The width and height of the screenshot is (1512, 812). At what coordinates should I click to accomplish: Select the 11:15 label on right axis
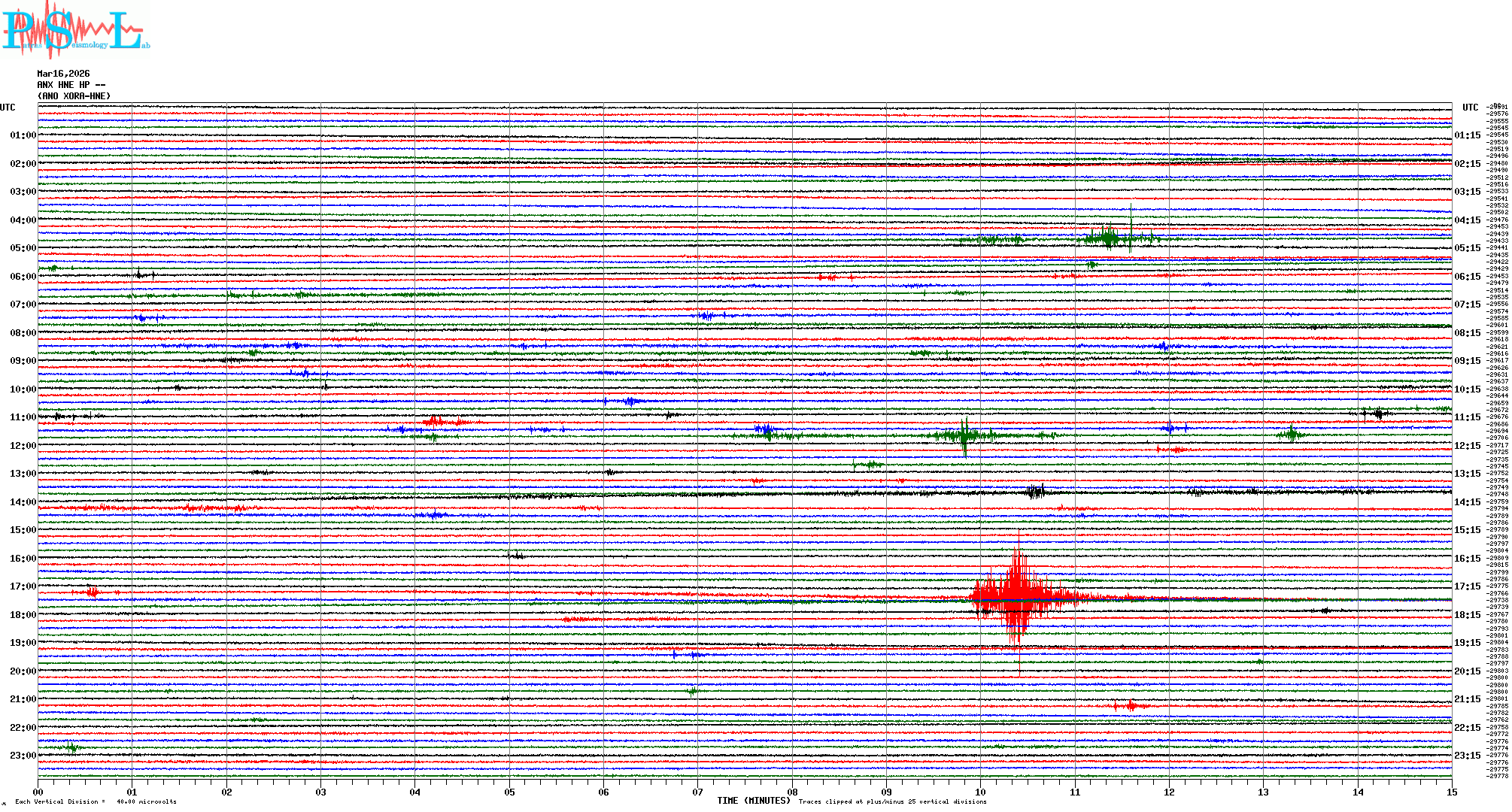1467,417
